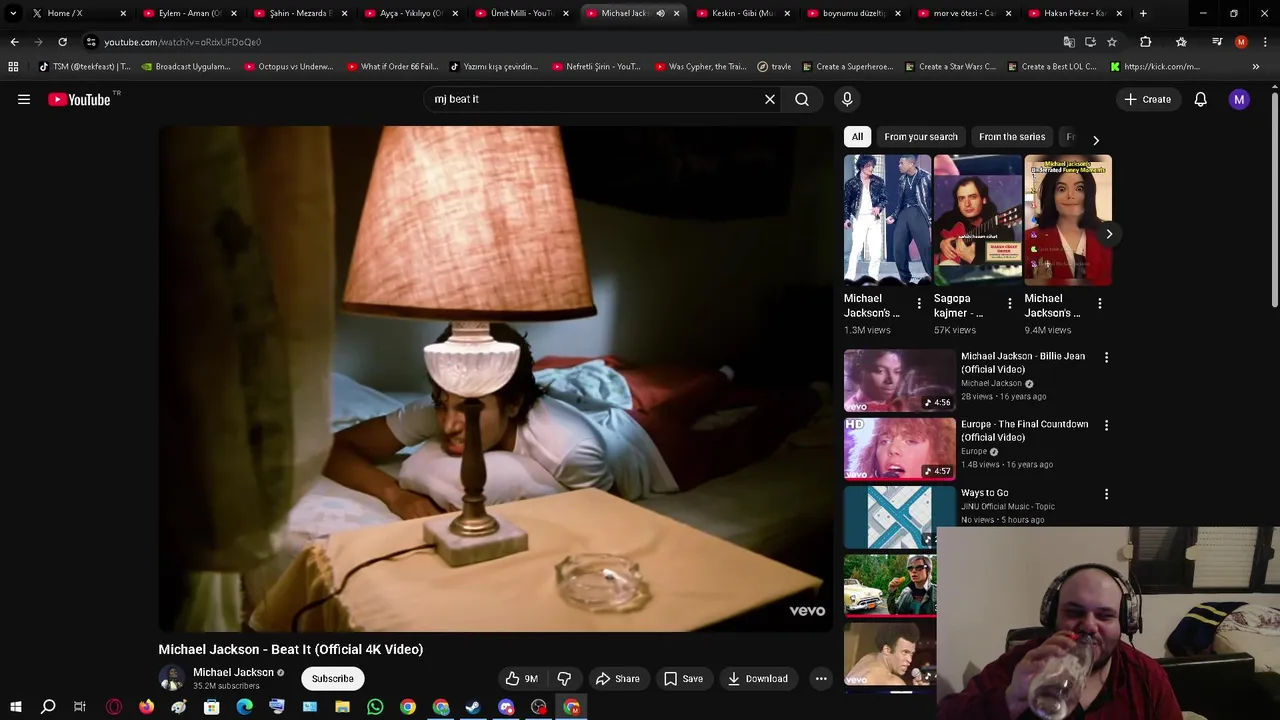Click the address bar URL
This screenshot has width=1280, height=720.
182,42
